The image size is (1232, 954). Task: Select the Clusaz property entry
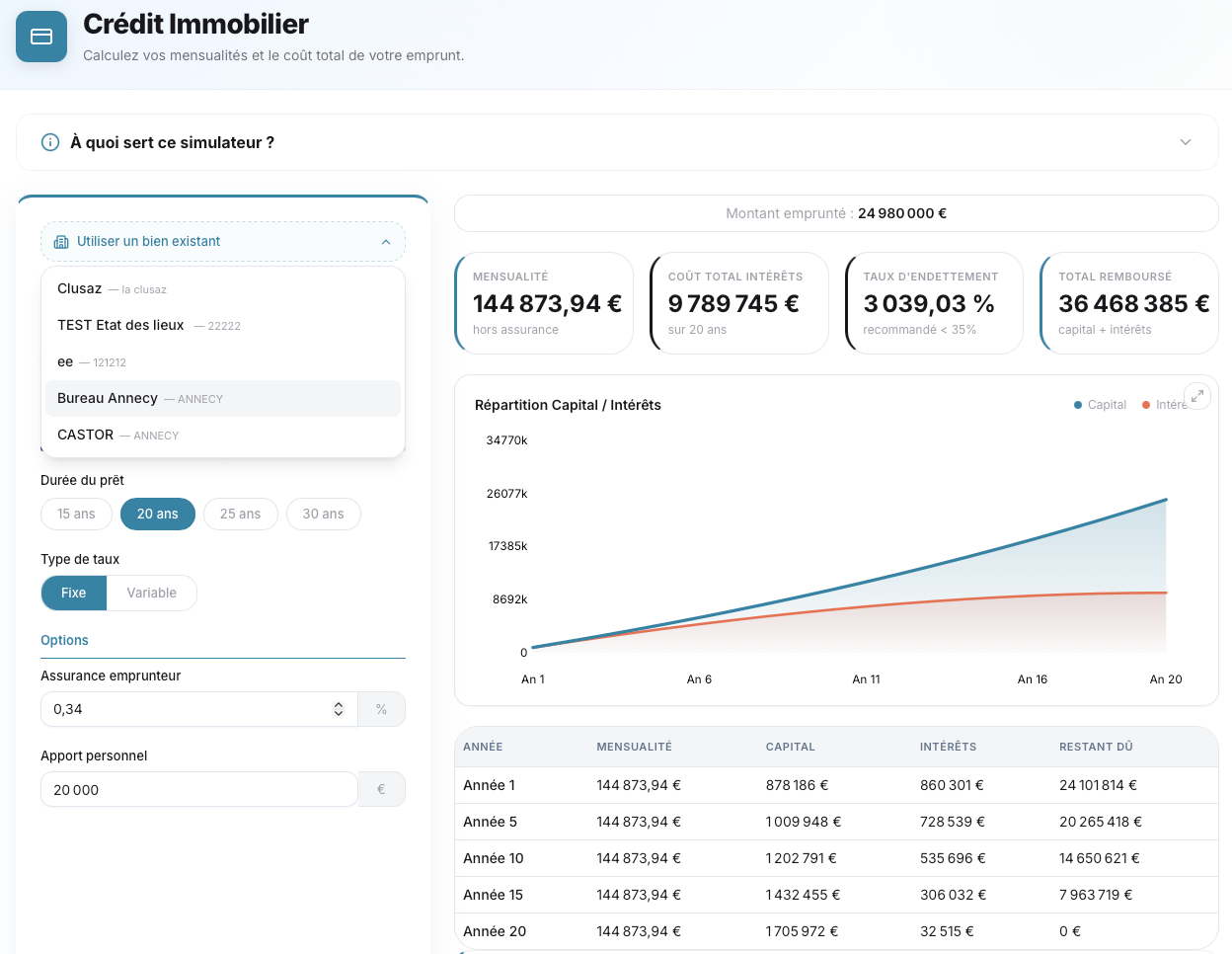tap(78, 287)
